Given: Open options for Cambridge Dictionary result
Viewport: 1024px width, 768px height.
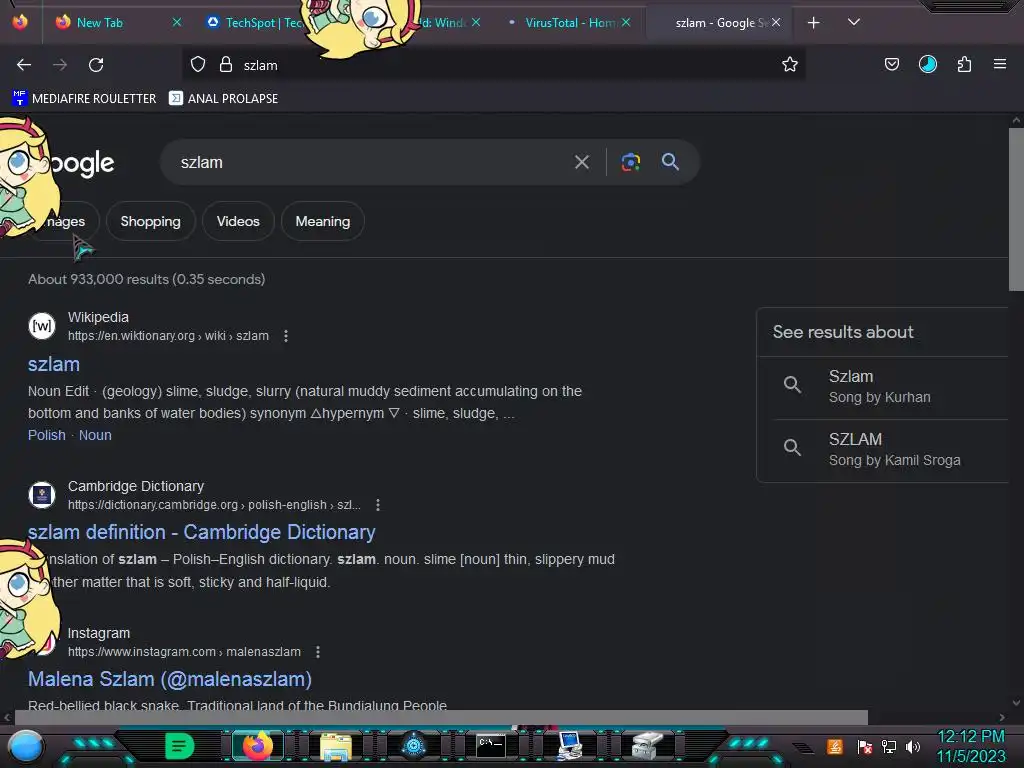Looking at the screenshot, I should click(x=377, y=505).
